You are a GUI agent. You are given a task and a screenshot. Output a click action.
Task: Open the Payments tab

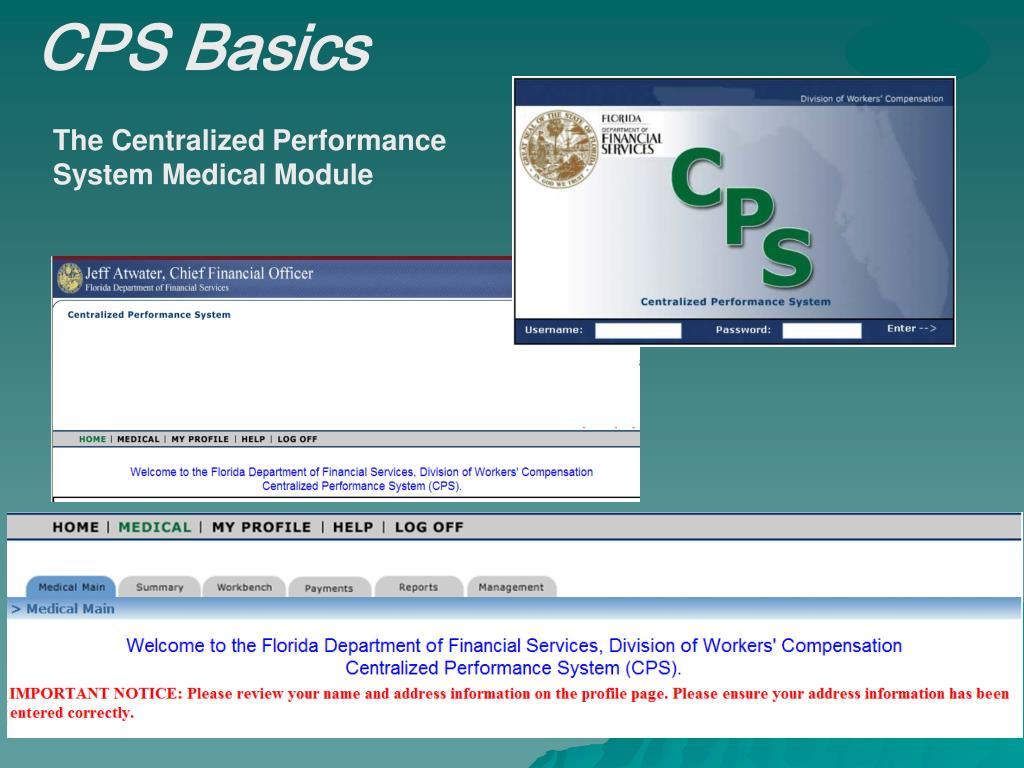pos(329,588)
